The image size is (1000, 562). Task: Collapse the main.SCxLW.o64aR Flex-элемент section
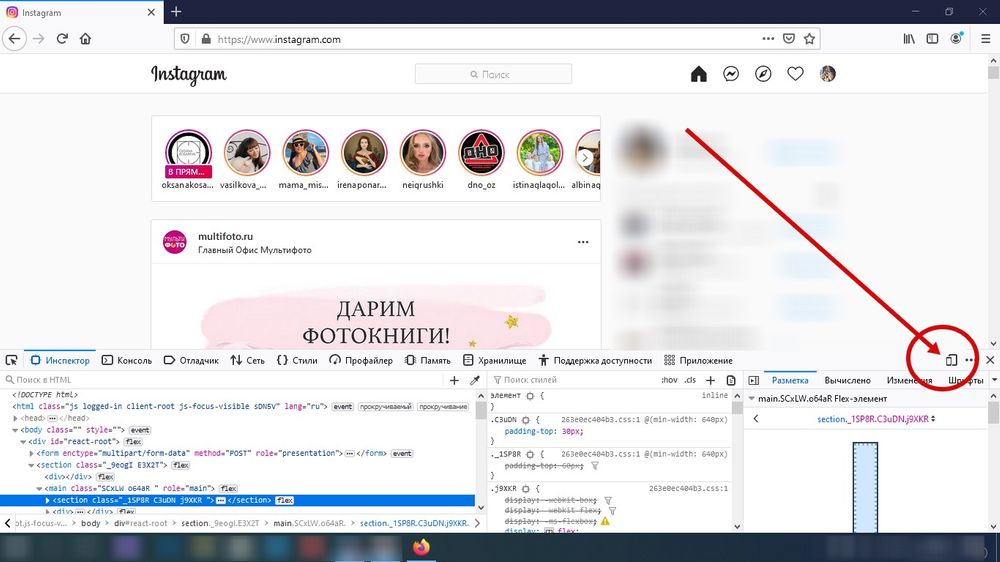[x=752, y=399]
